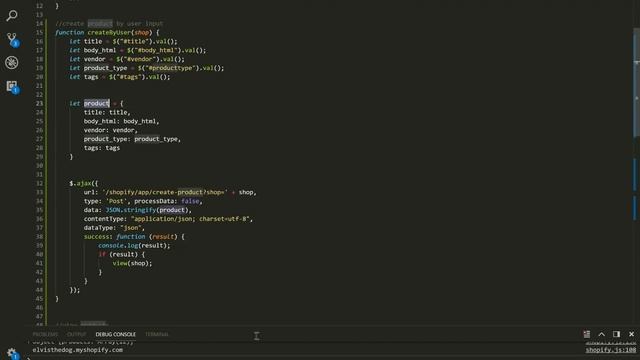Close the bottom panel
The height and width of the screenshot is (360, 640).
(631, 334)
